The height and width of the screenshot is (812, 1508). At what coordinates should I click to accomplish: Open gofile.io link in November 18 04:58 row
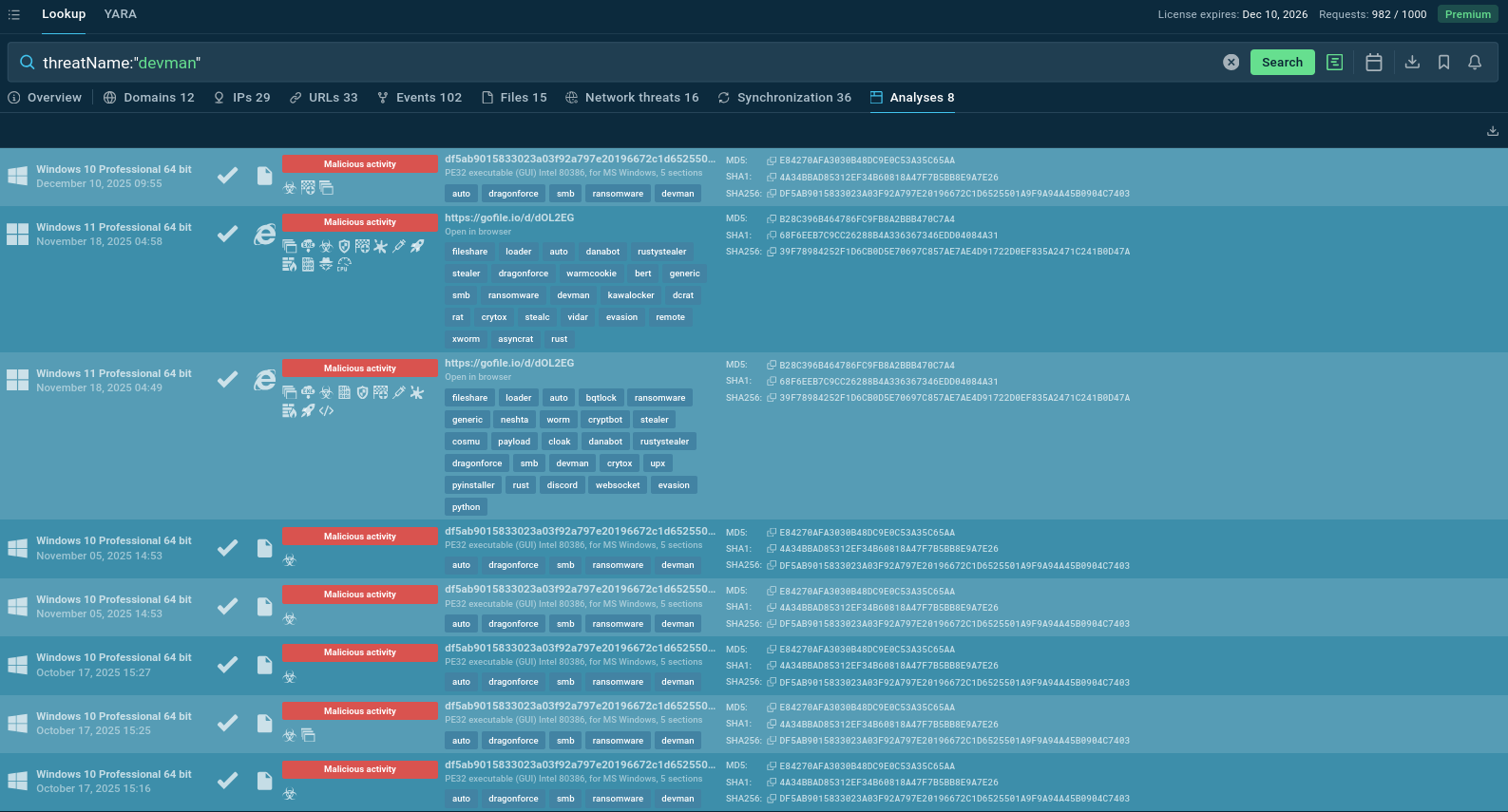click(509, 217)
